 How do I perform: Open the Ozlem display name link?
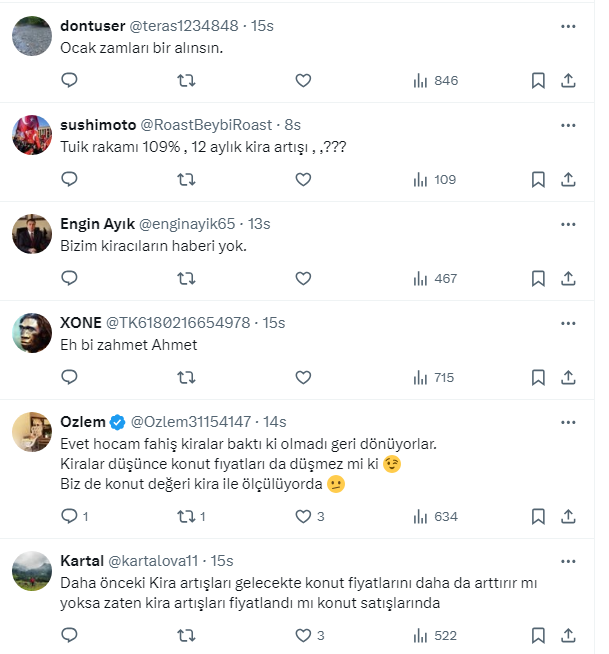[83, 422]
